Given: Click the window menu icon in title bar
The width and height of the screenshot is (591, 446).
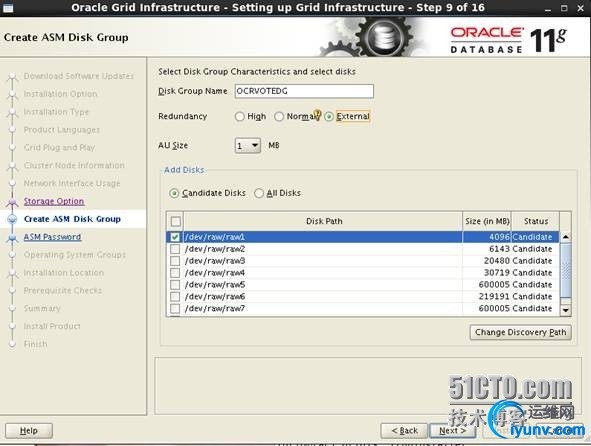Looking at the screenshot, I should (8, 8).
